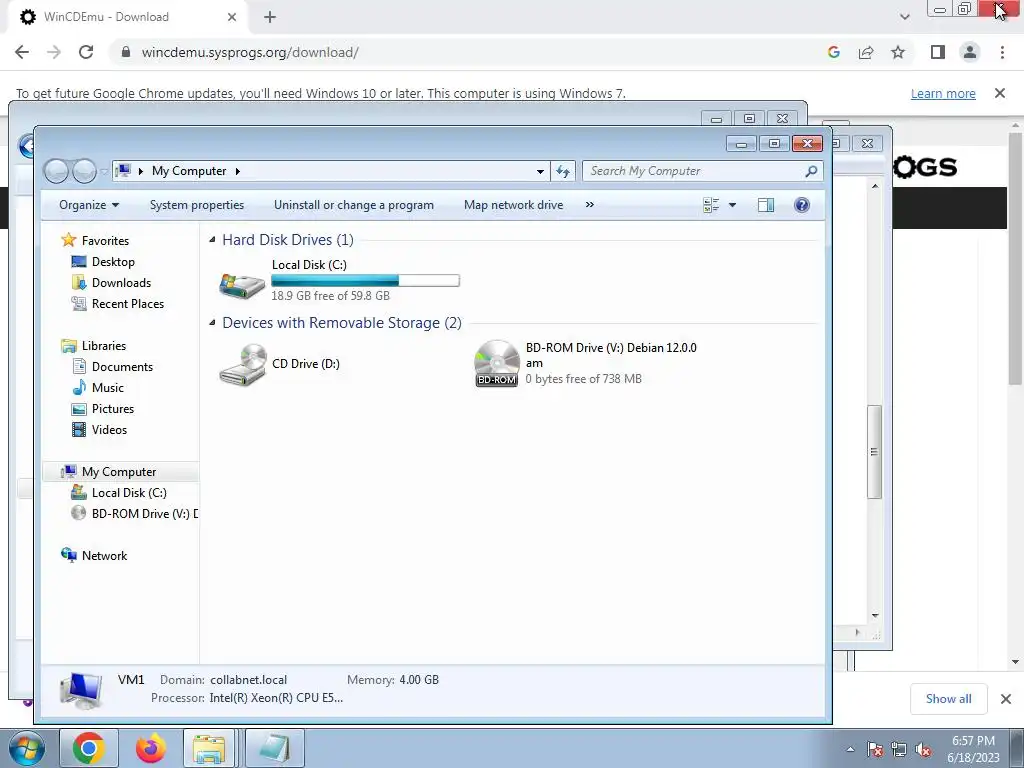Open Documents library
This screenshot has width=1024, height=768.
(122, 366)
